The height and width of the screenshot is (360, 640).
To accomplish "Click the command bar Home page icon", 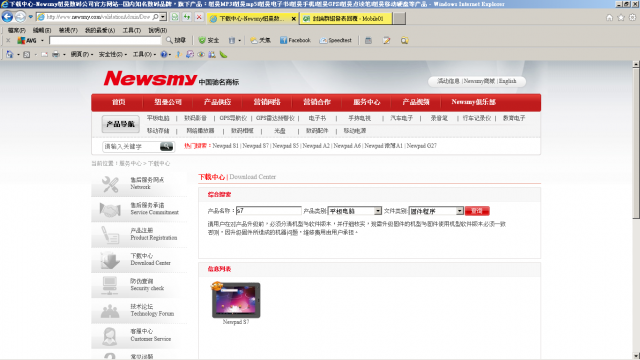I will click(x=9, y=54).
